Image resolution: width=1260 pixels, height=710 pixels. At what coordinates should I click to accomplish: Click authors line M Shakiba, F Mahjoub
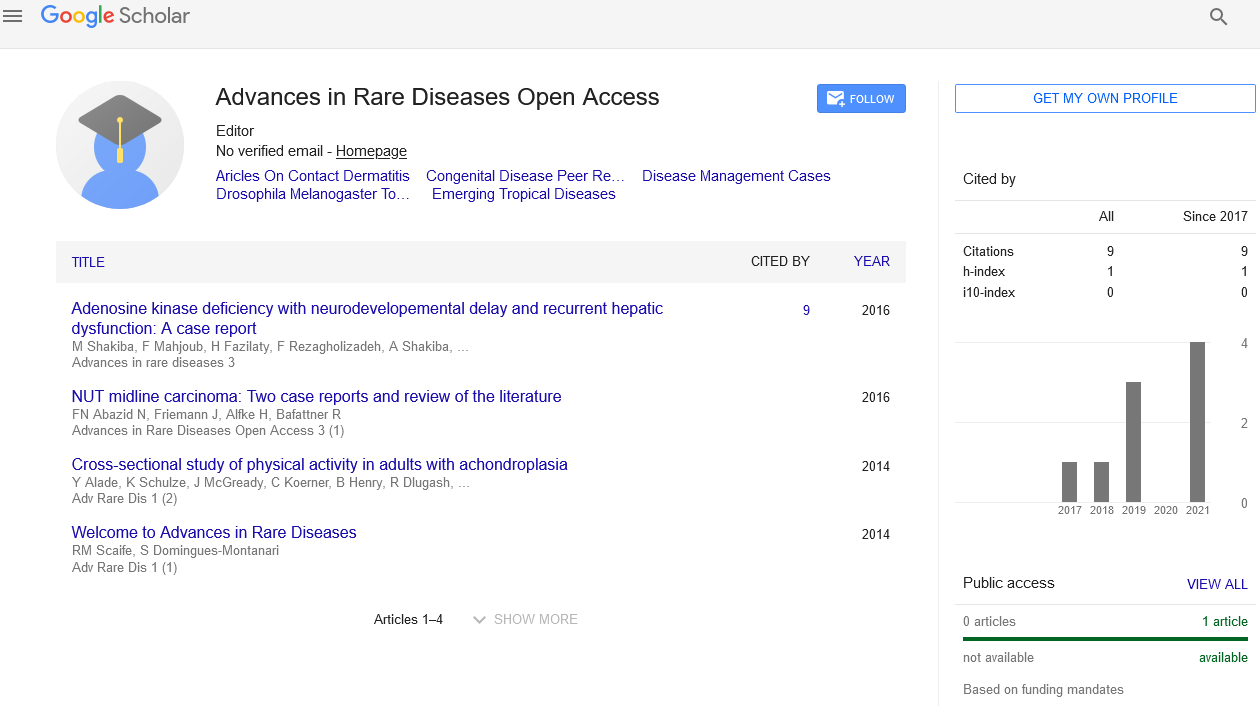point(270,347)
